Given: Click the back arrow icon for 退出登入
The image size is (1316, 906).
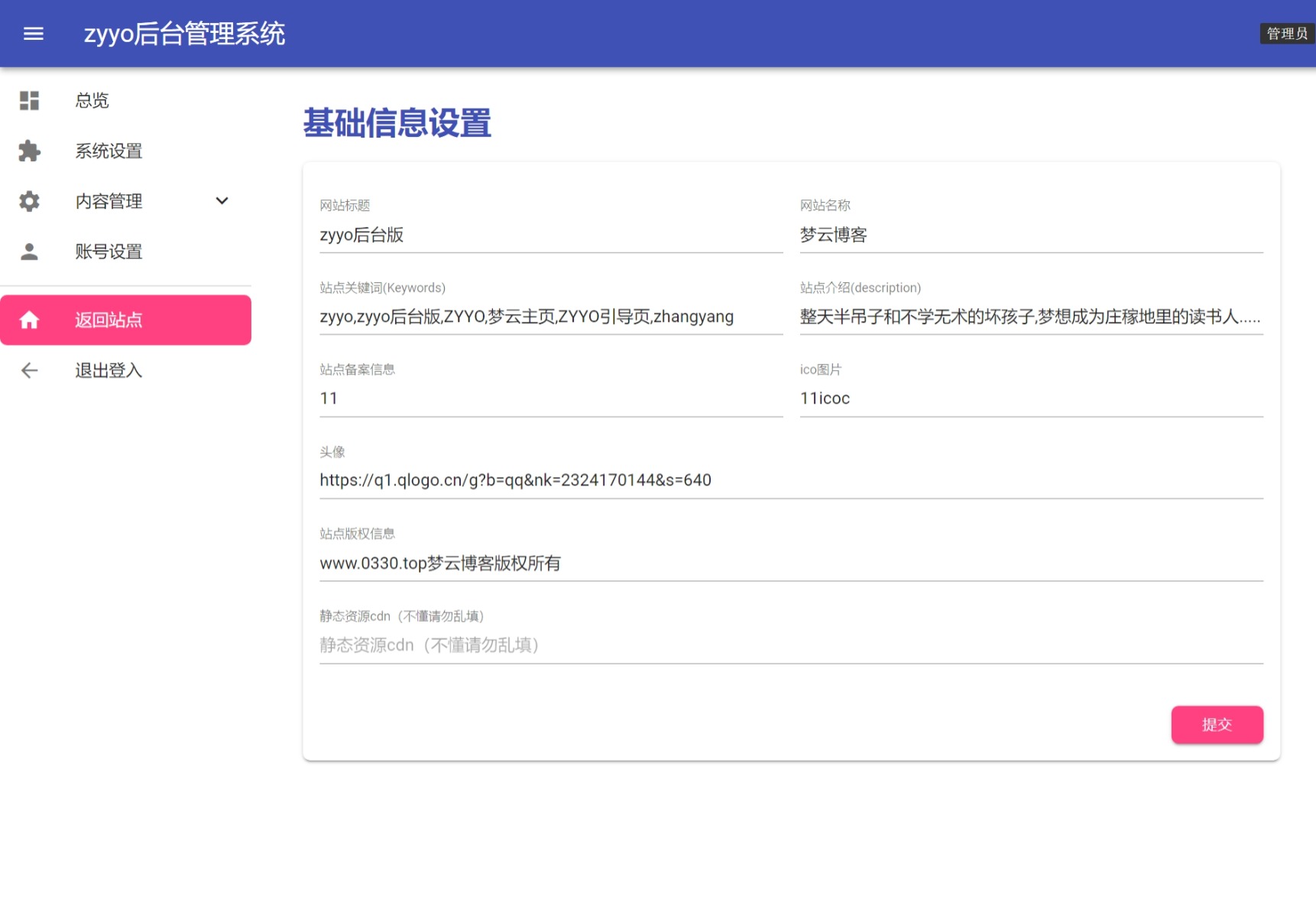Looking at the screenshot, I should (x=28, y=370).
